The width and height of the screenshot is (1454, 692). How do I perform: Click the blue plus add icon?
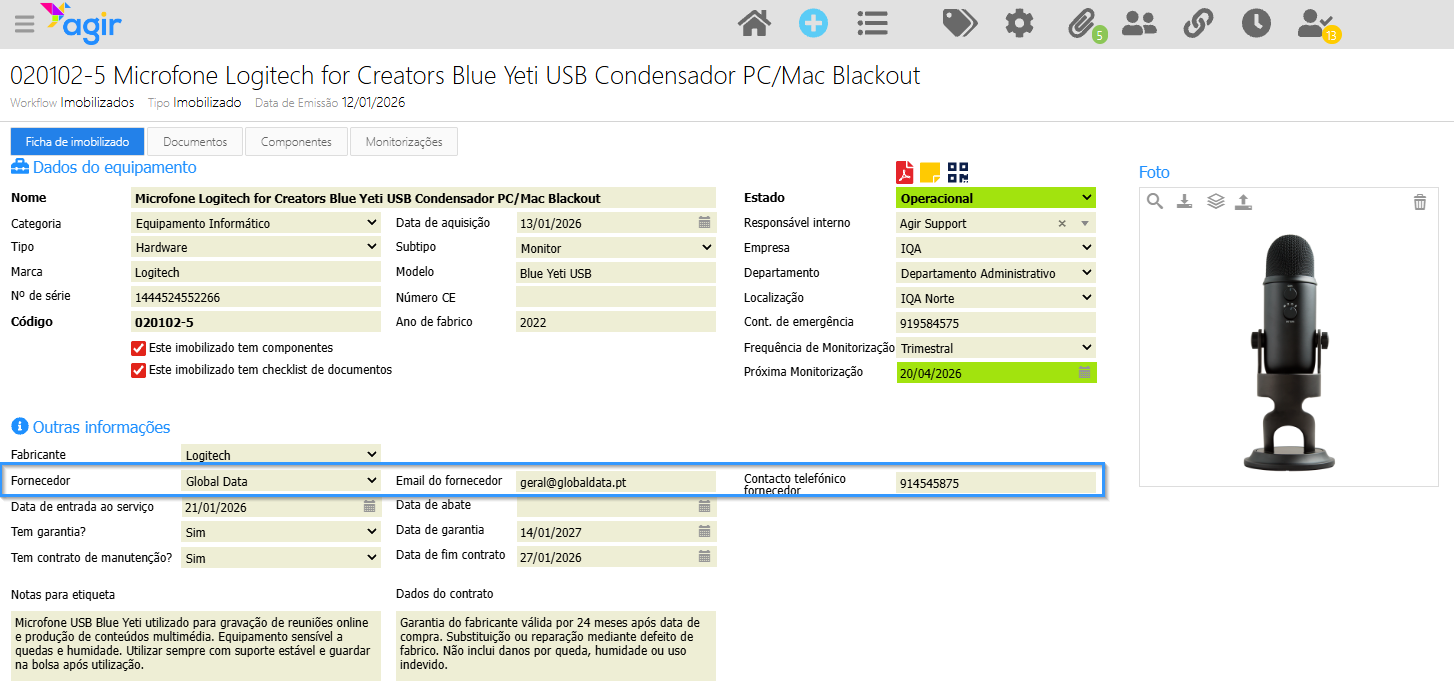814,23
